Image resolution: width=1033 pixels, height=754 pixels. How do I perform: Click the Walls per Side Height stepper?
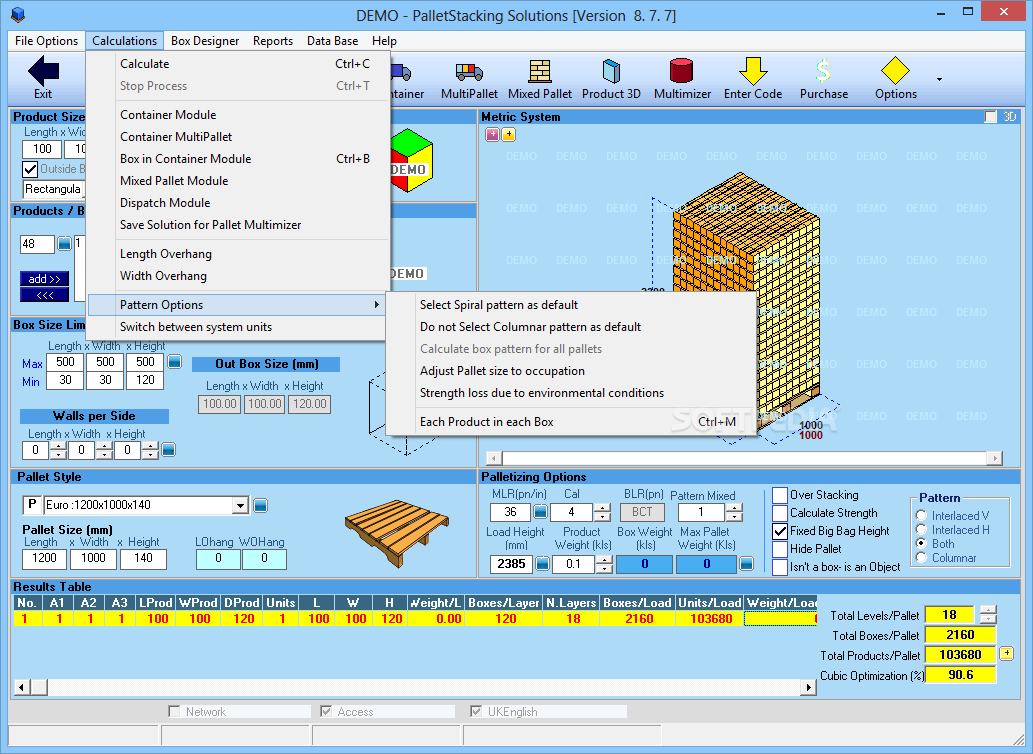coord(150,450)
